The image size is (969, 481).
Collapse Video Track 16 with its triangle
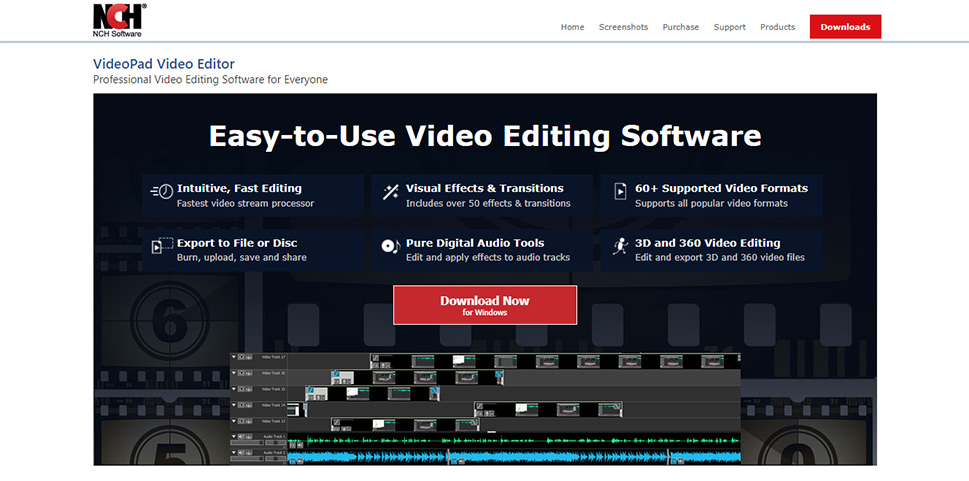tap(234, 373)
